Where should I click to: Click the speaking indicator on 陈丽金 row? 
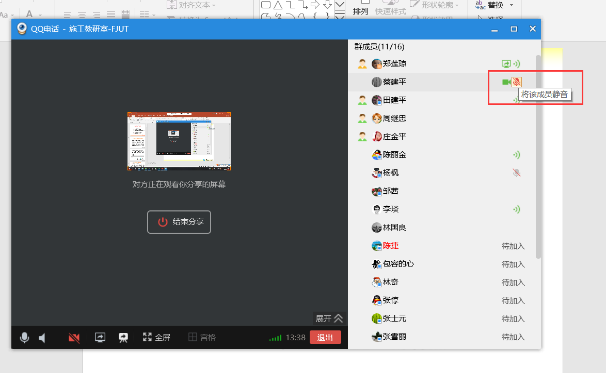(517, 155)
